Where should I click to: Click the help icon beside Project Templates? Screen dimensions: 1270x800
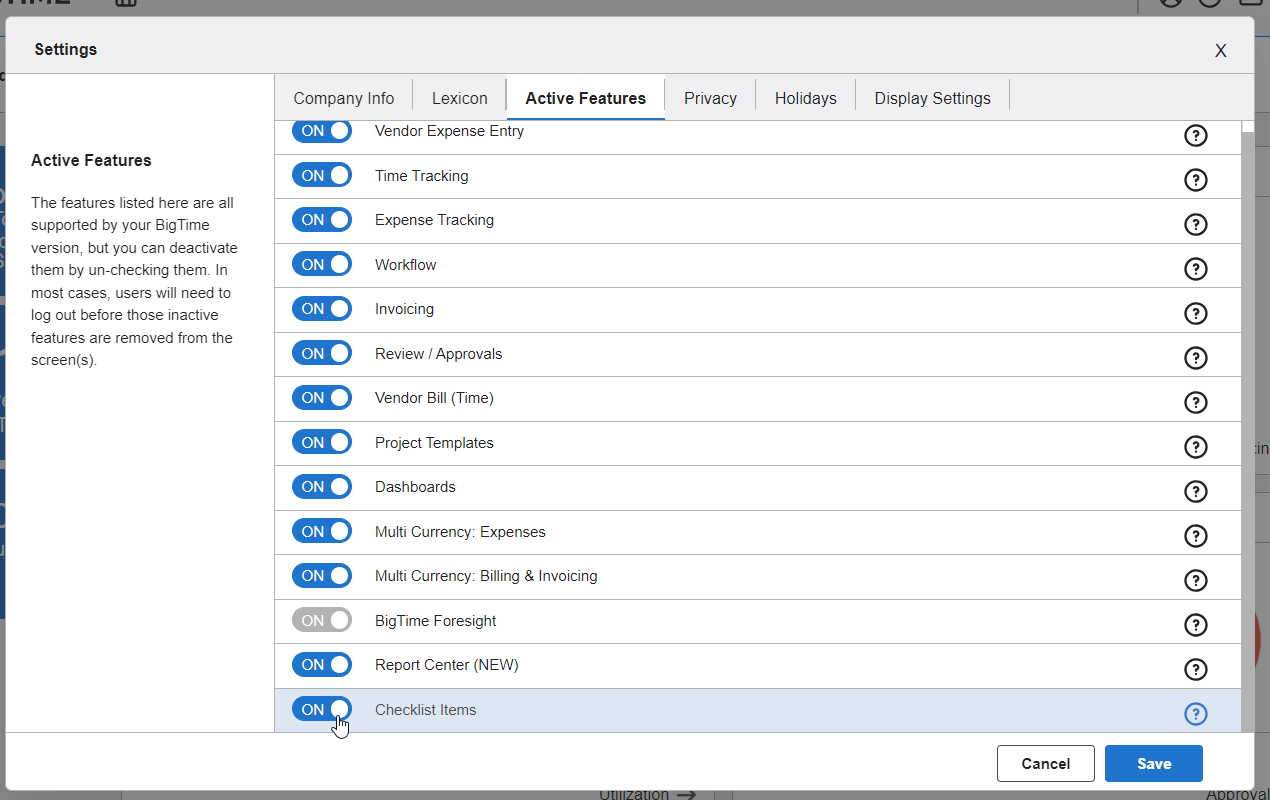[1196, 447]
